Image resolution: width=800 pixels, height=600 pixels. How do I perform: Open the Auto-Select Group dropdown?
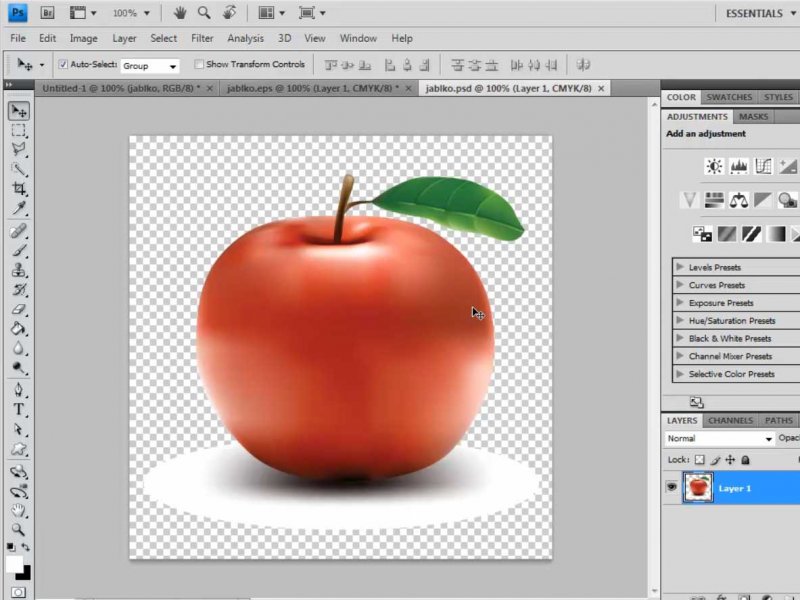(149, 66)
